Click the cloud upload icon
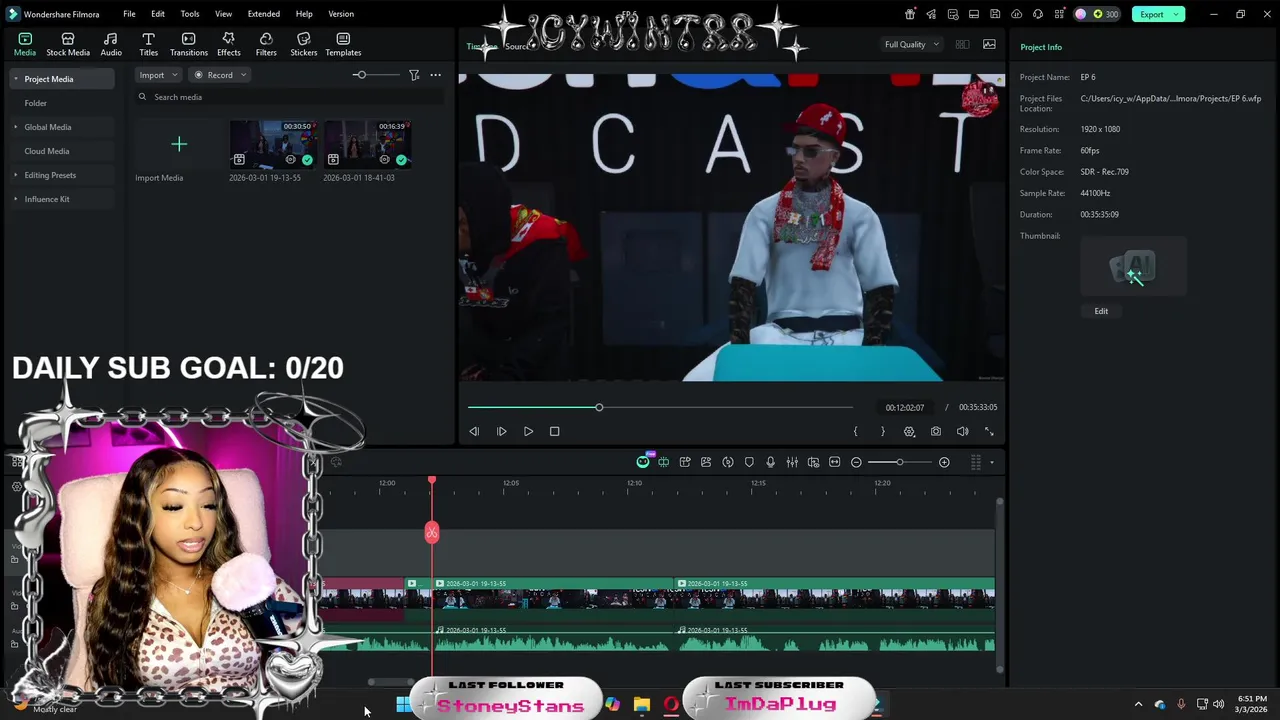 coord(1017,14)
